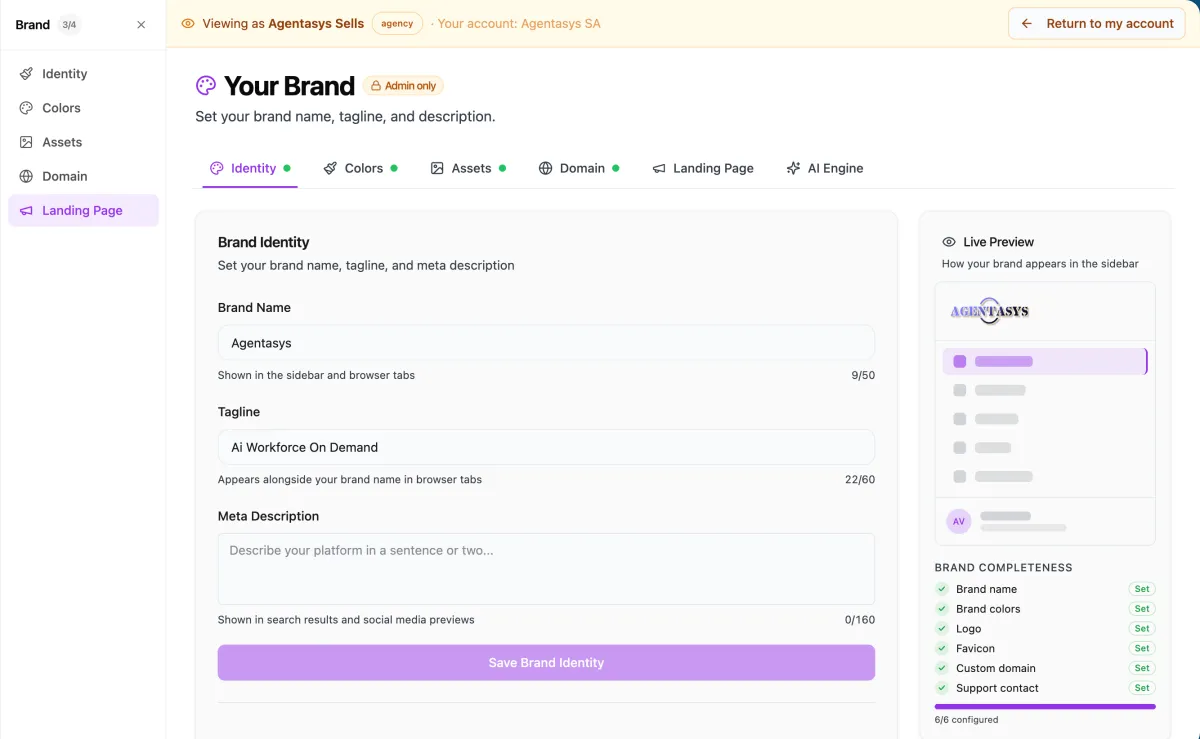Viewport: 1200px width, 739px height.
Task: Click the '9/50' character counter
Action: [863, 376]
